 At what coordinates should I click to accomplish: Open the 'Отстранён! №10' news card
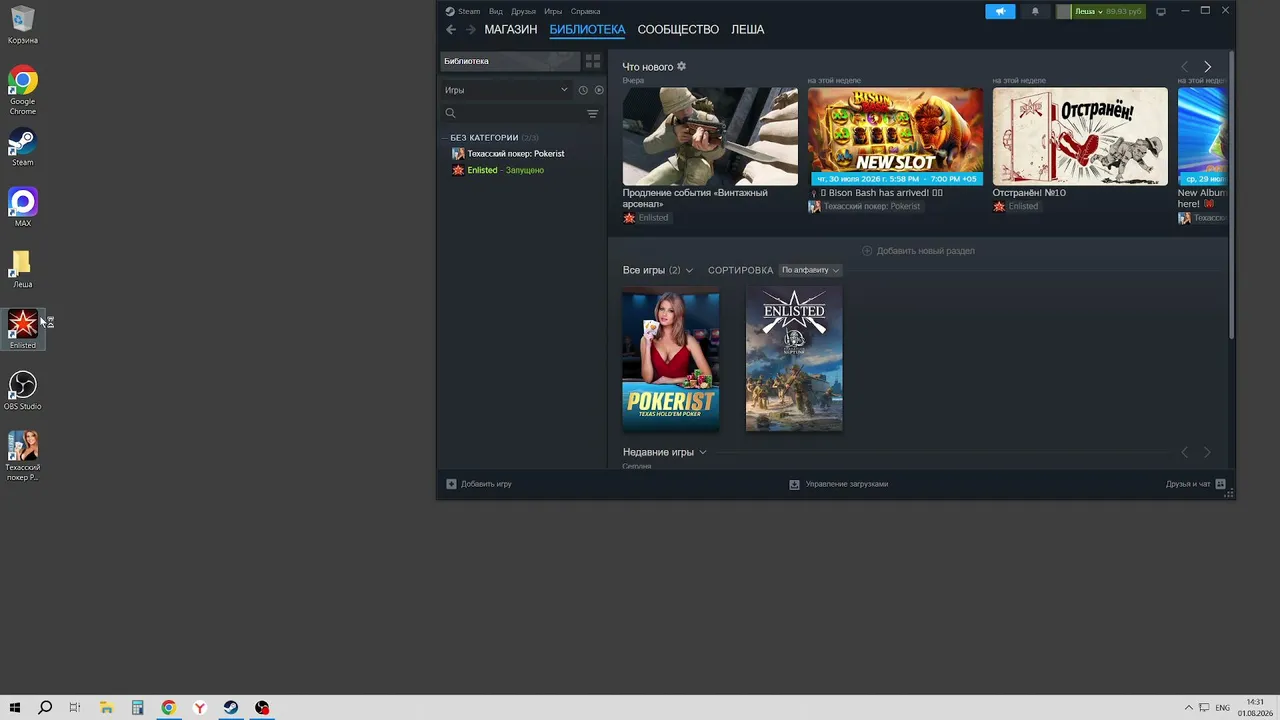point(1080,136)
